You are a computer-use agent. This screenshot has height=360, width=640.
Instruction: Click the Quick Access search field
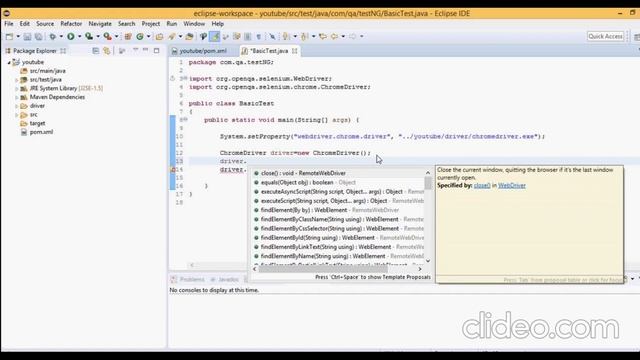[606, 36]
